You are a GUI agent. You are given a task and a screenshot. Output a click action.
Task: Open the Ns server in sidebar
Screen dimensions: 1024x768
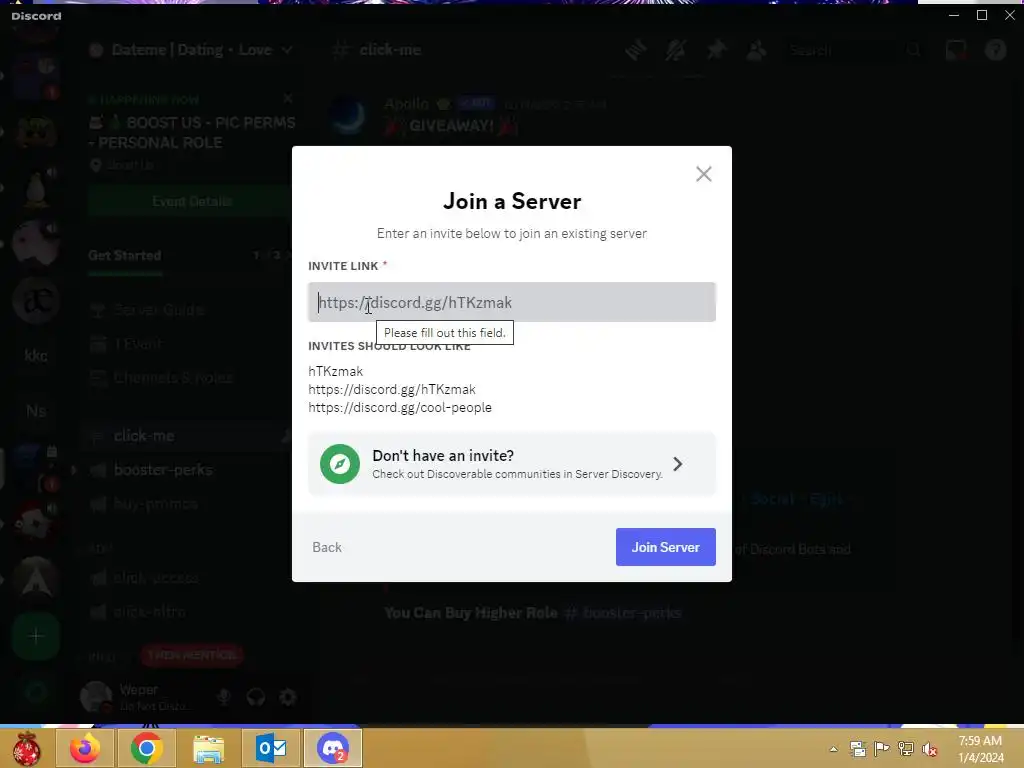click(36, 411)
